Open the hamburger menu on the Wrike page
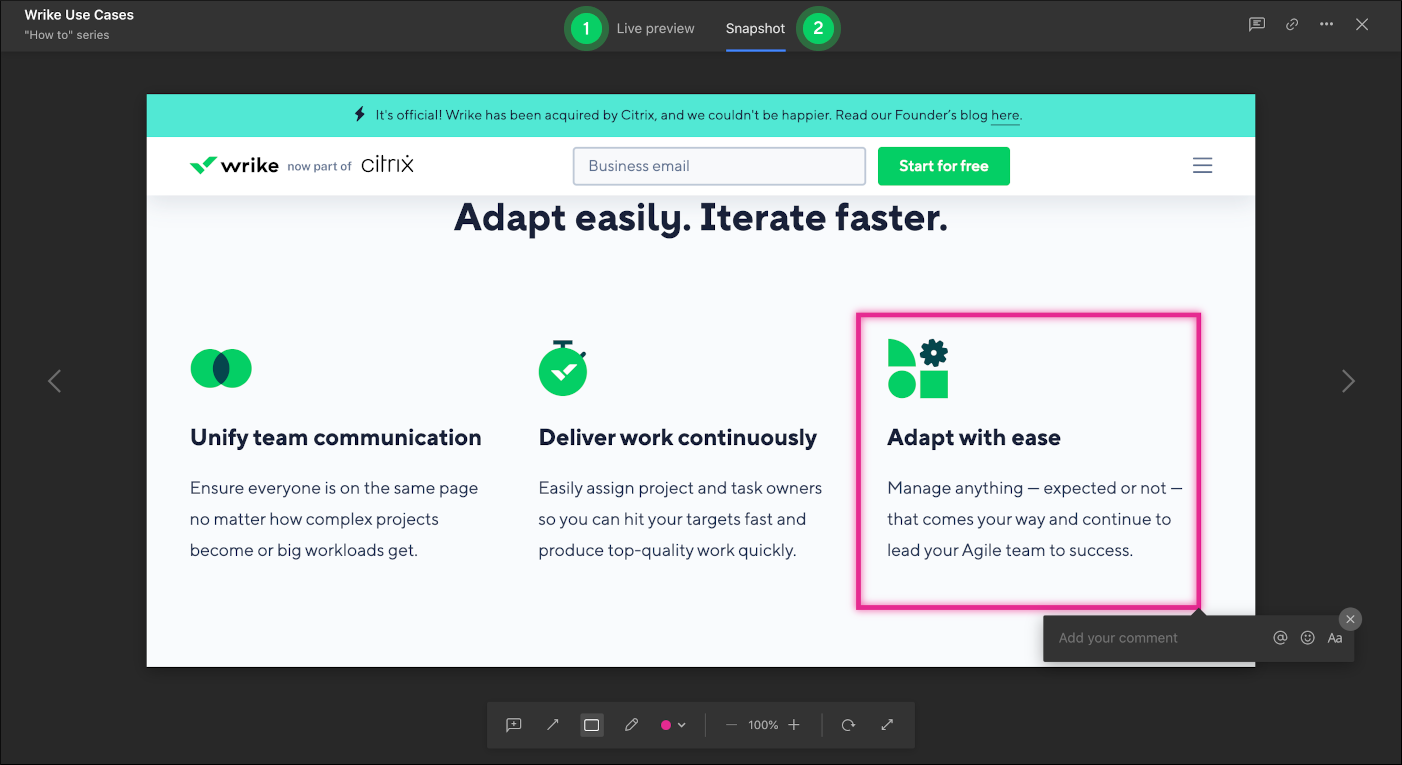Screen dimensions: 1402x765 tap(1202, 166)
